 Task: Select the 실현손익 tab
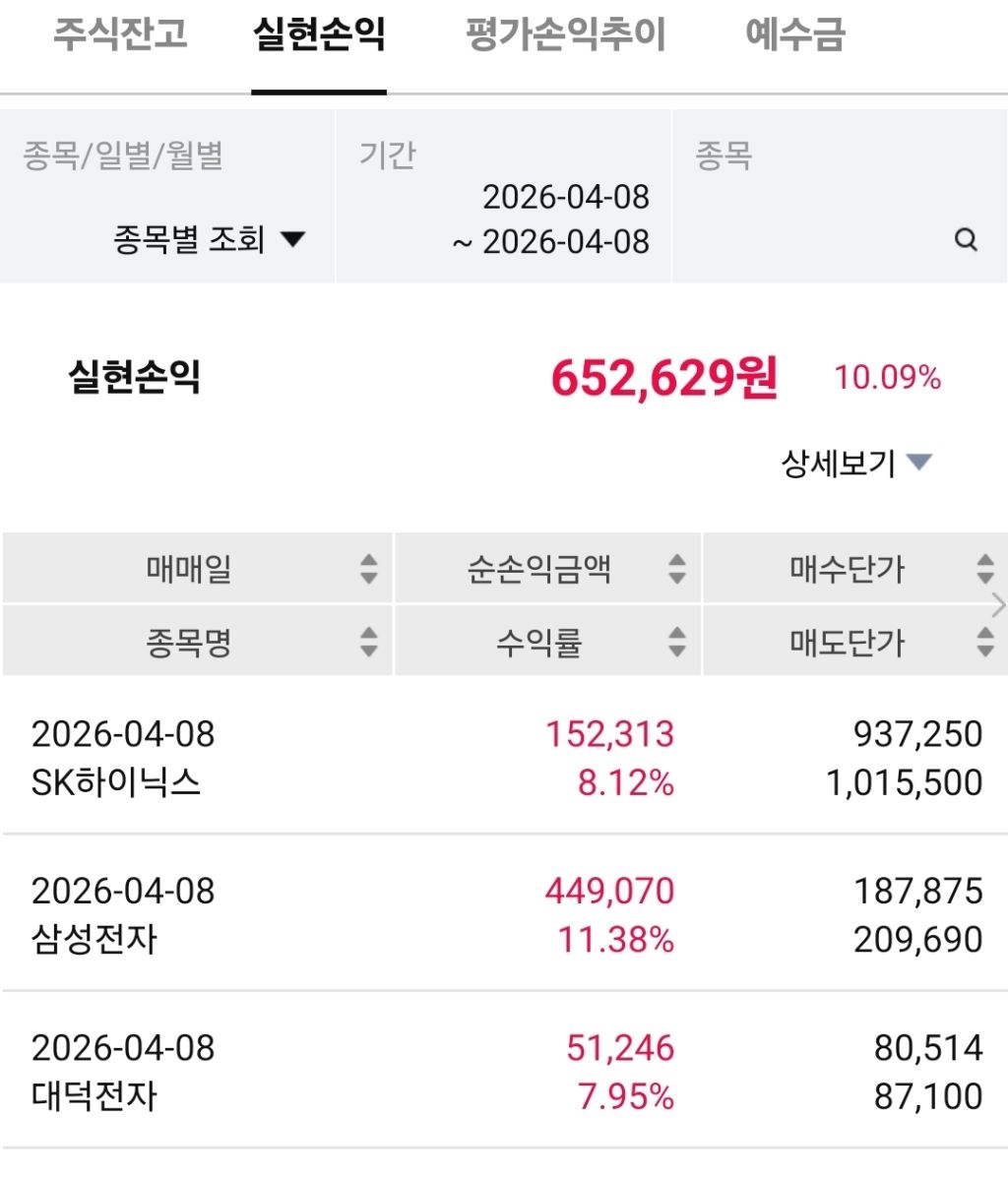[319, 35]
